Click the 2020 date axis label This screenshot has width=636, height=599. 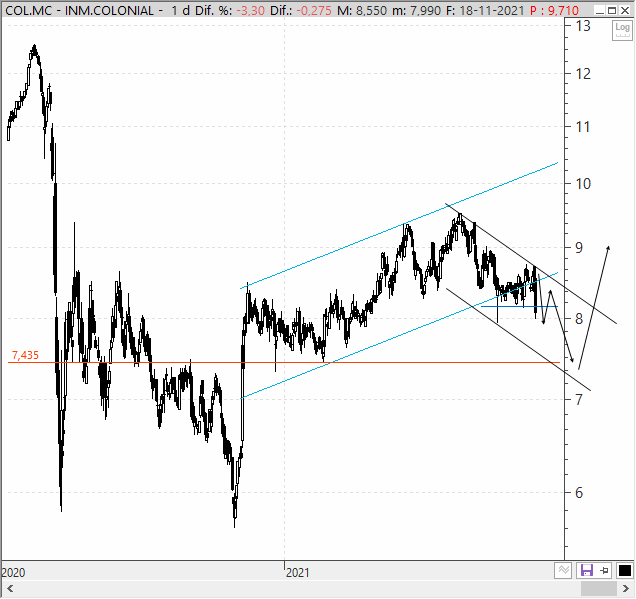point(13,572)
